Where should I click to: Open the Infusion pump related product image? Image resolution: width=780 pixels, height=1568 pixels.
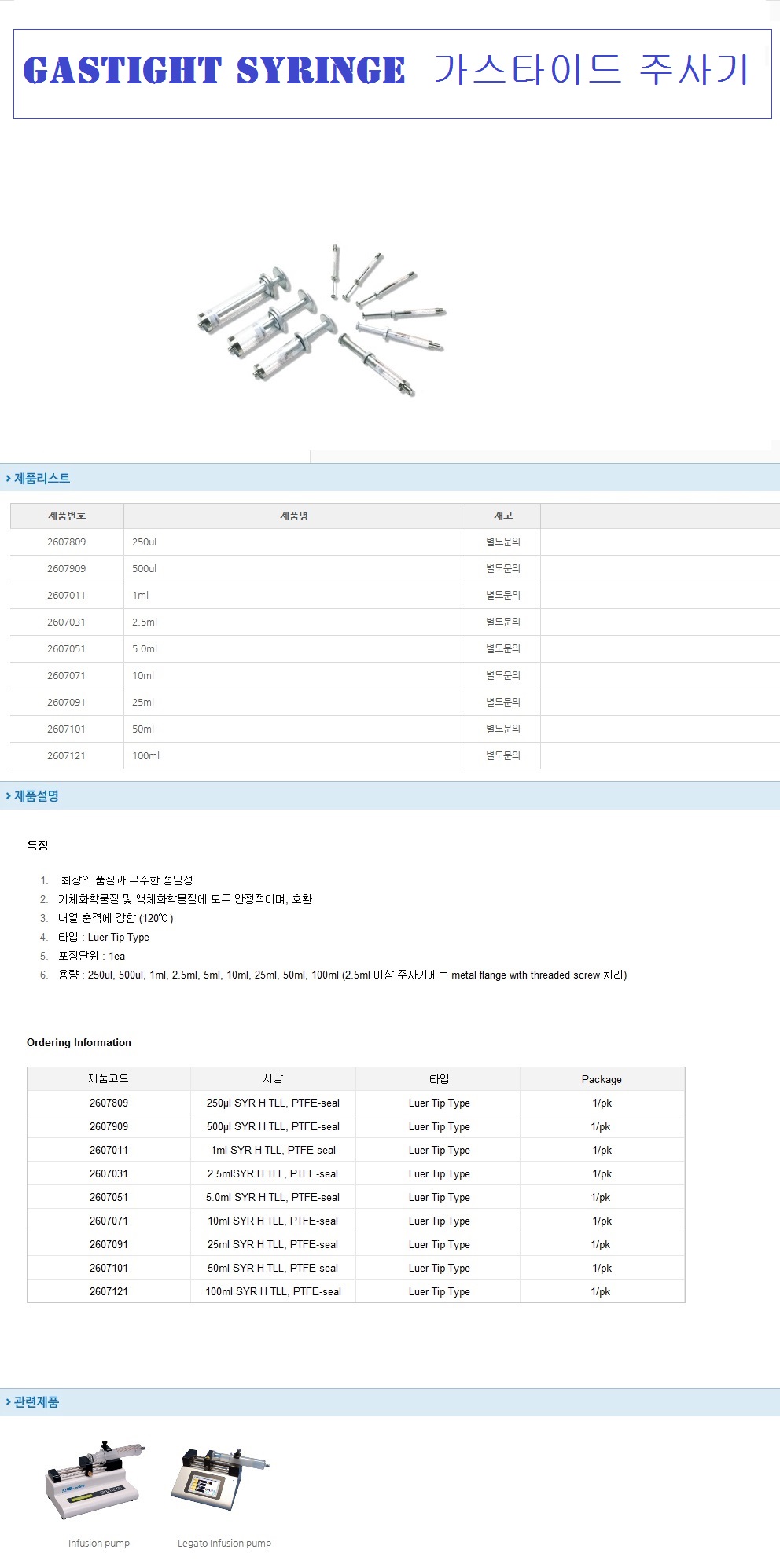[x=97, y=1481]
